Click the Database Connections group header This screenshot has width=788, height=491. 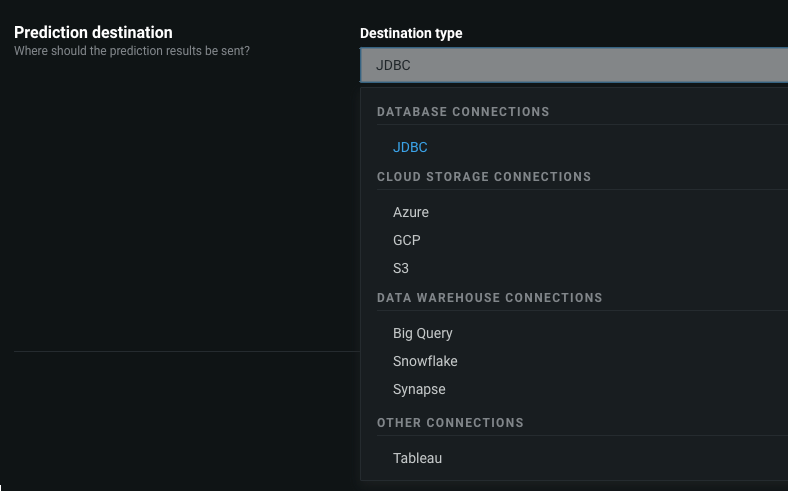(463, 112)
